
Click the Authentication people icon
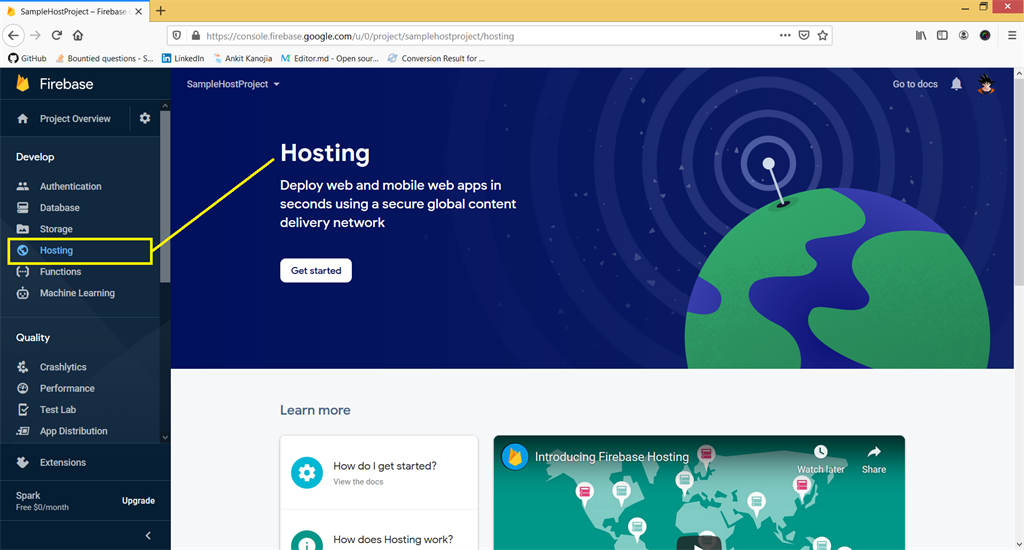click(x=23, y=186)
